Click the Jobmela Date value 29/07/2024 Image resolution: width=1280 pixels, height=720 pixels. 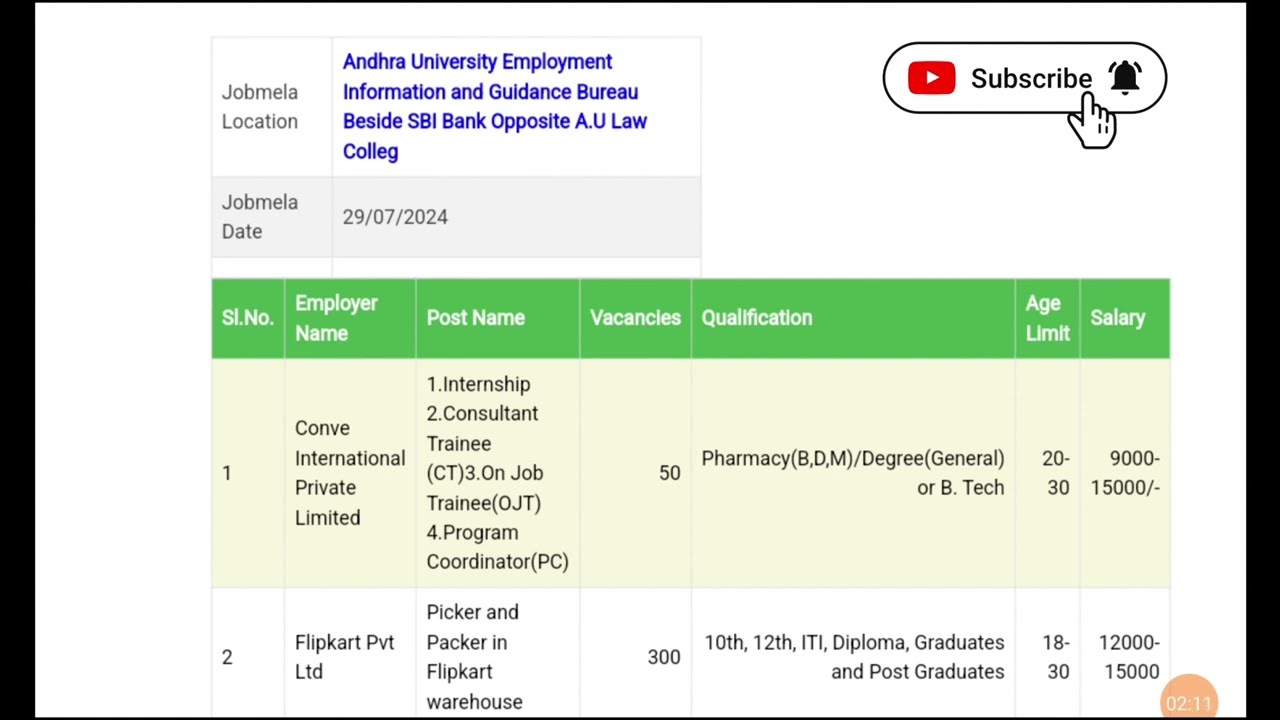pyautogui.click(x=395, y=217)
